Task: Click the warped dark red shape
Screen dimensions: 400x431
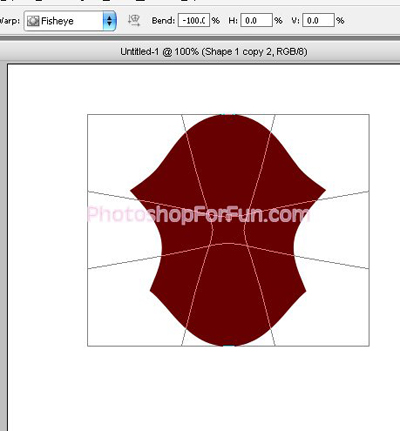Action: coord(228,230)
